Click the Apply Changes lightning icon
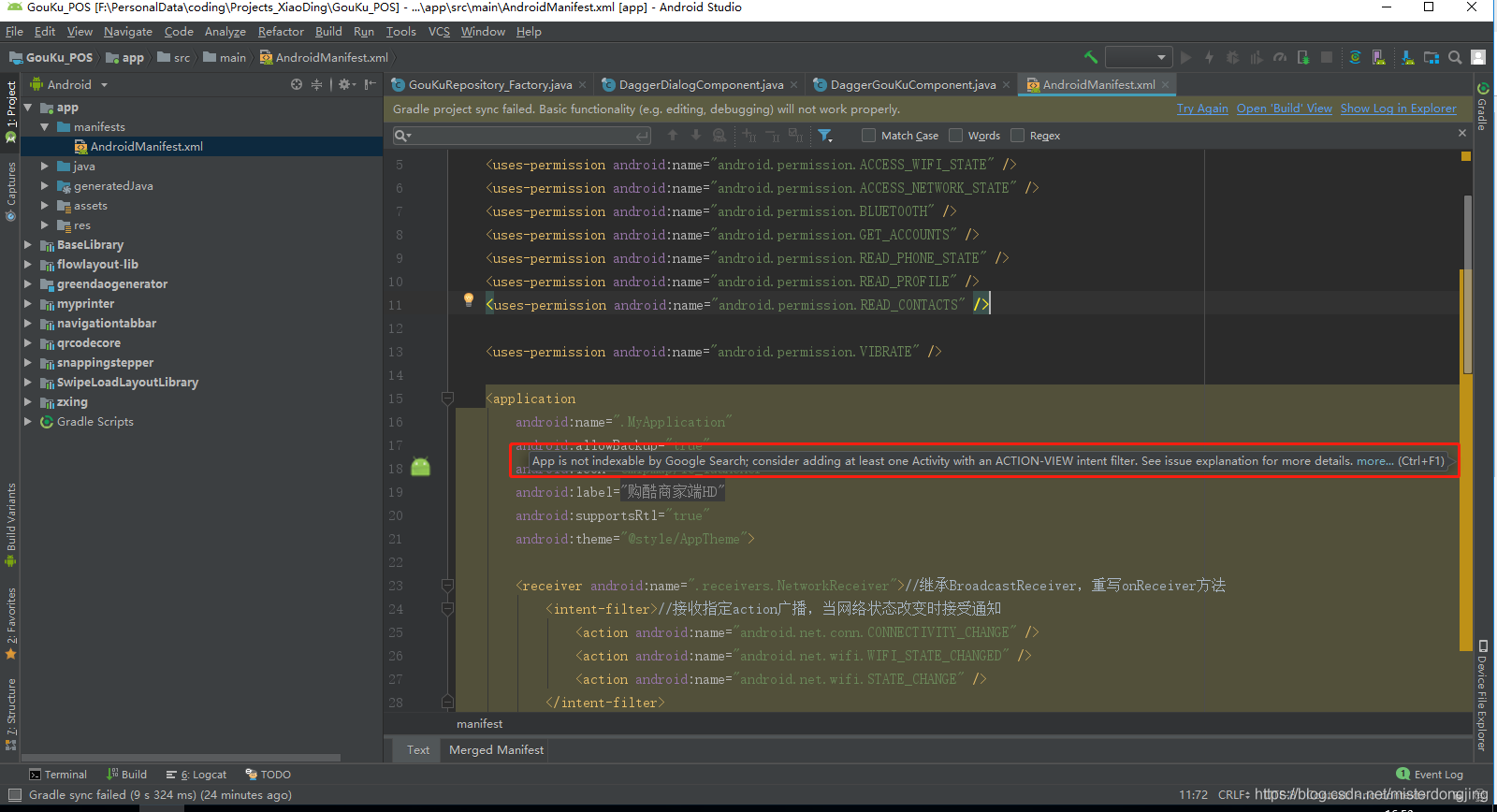This screenshot has width=1497, height=812. click(1209, 57)
